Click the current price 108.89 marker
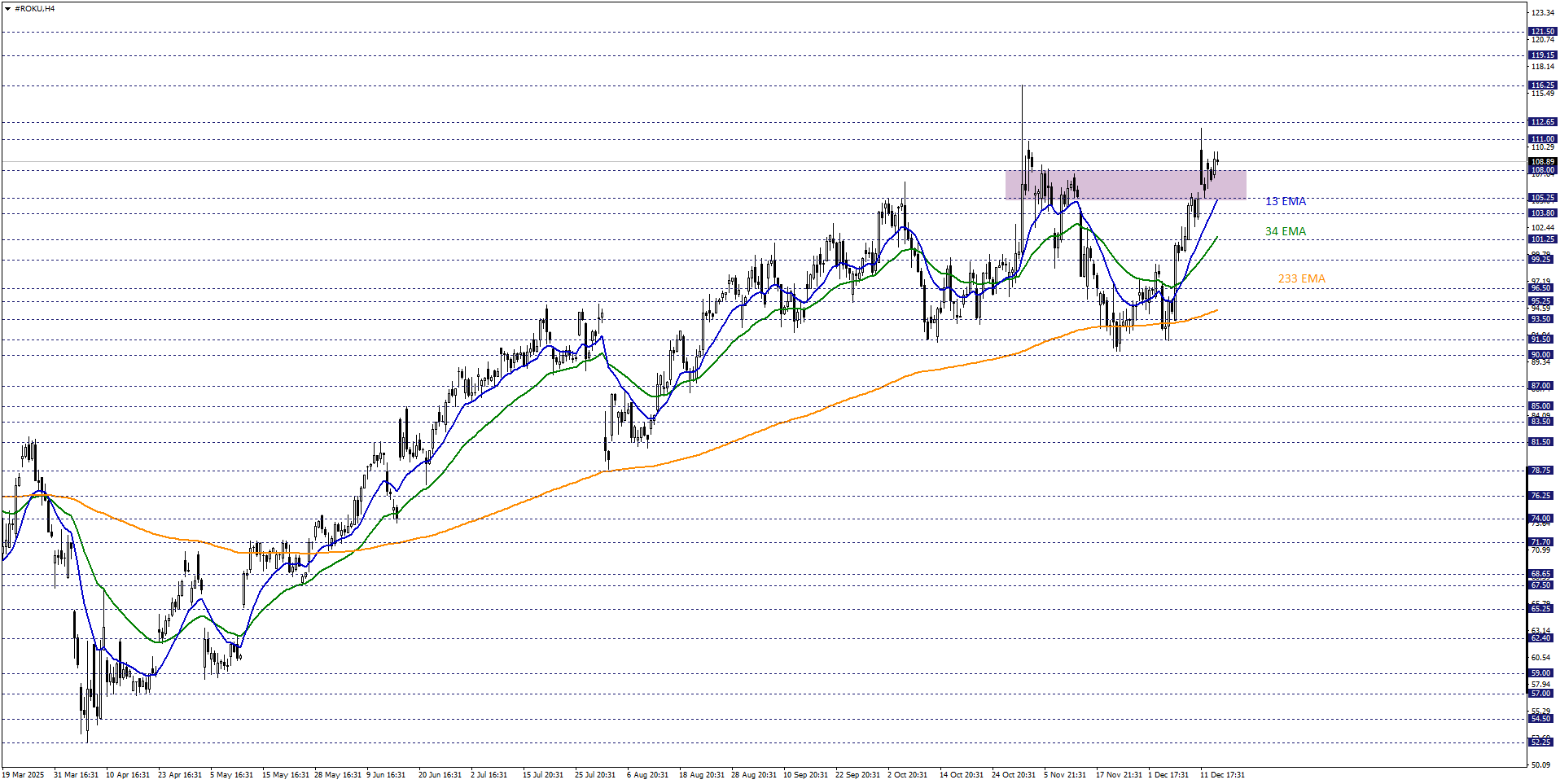Image resolution: width=1560 pixels, height=784 pixels. (1542, 162)
